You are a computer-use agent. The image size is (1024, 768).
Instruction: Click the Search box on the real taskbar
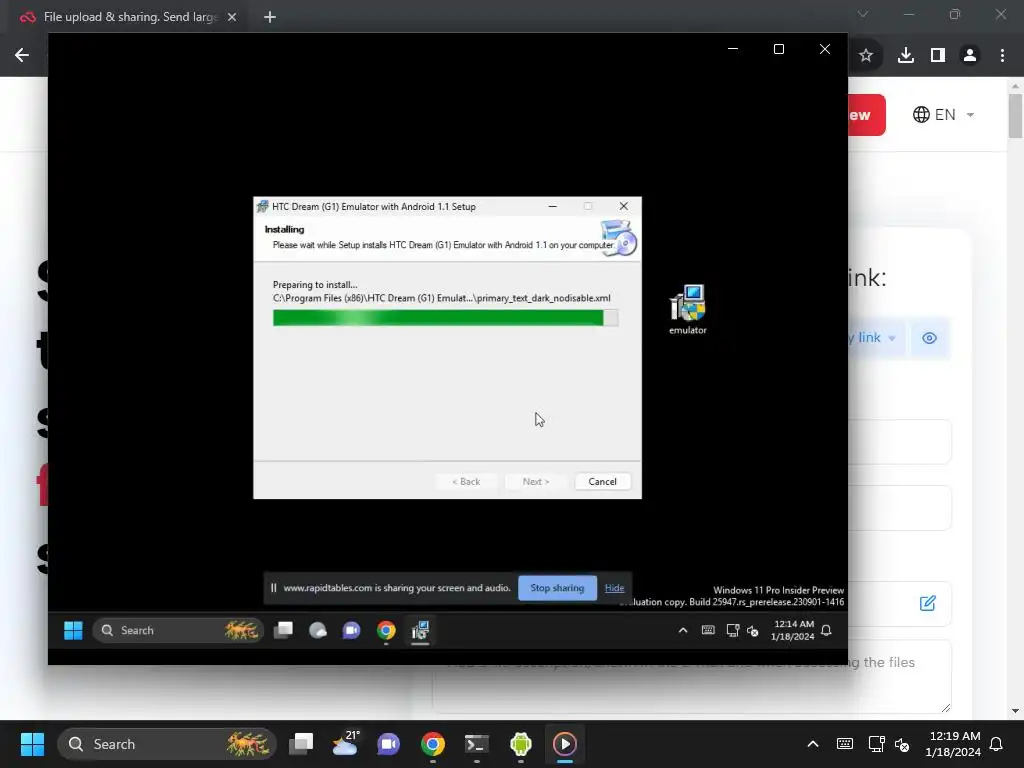pyautogui.click(x=167, y=744)
